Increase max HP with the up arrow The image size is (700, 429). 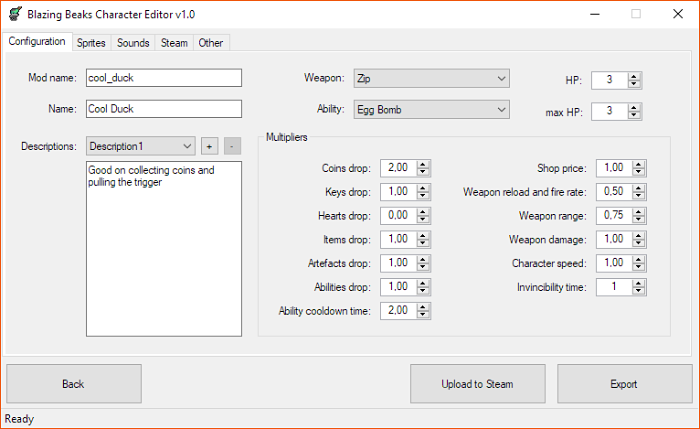634,108
